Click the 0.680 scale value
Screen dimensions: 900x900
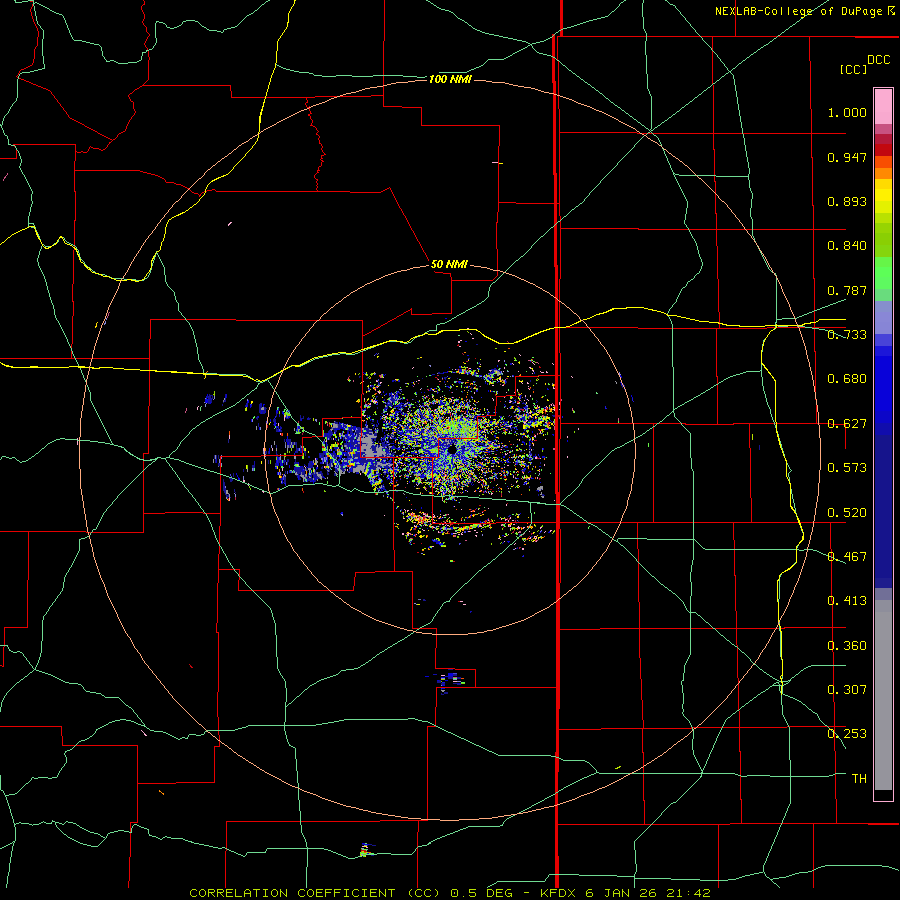tap(847, 379)
